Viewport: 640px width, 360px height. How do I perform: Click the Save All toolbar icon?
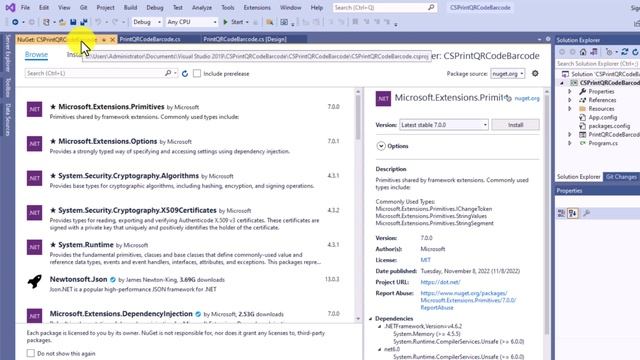(84, 22)
